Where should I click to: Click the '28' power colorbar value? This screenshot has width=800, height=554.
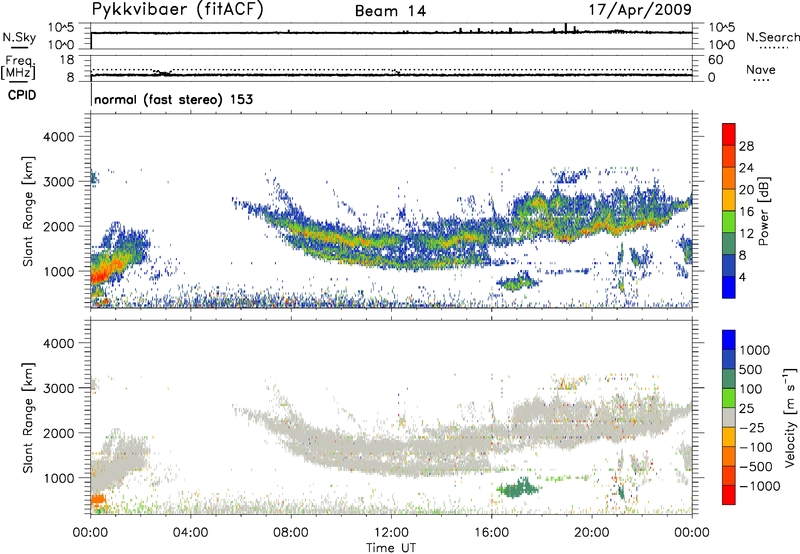pos(746,146)
